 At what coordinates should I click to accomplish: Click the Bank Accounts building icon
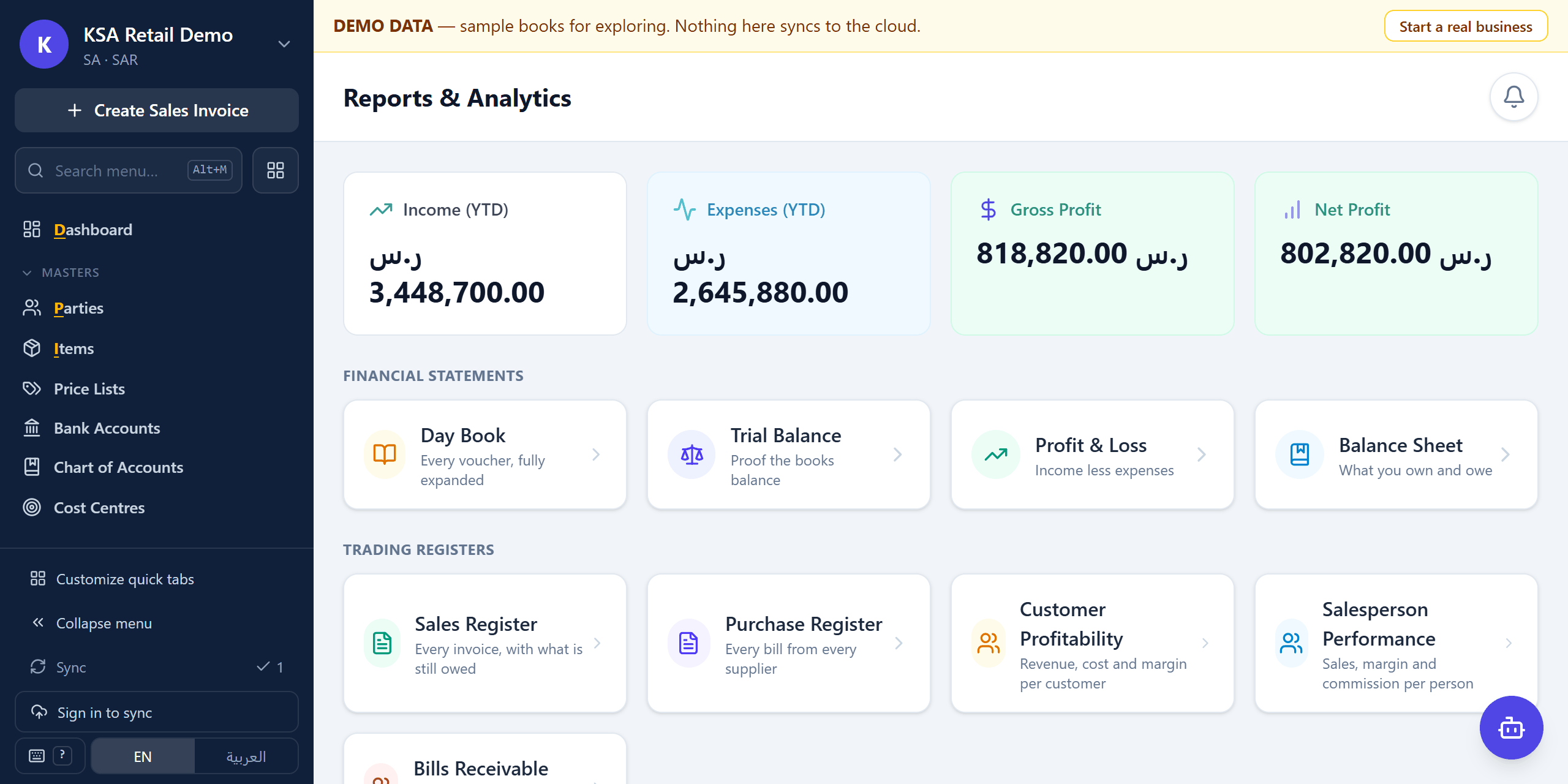pos(32,428)
